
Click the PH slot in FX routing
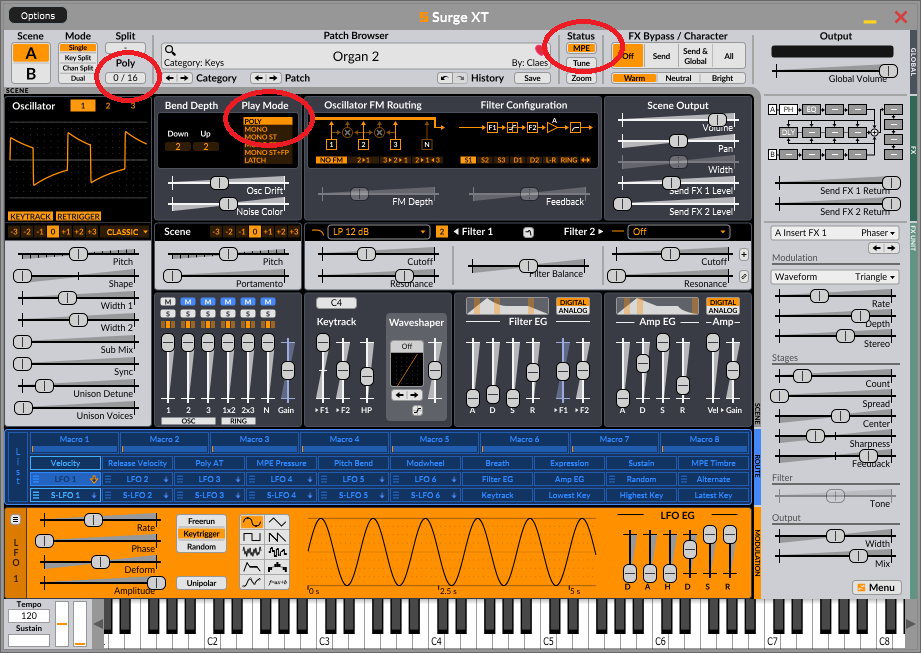pyautogui.click(x=788, y=109)
